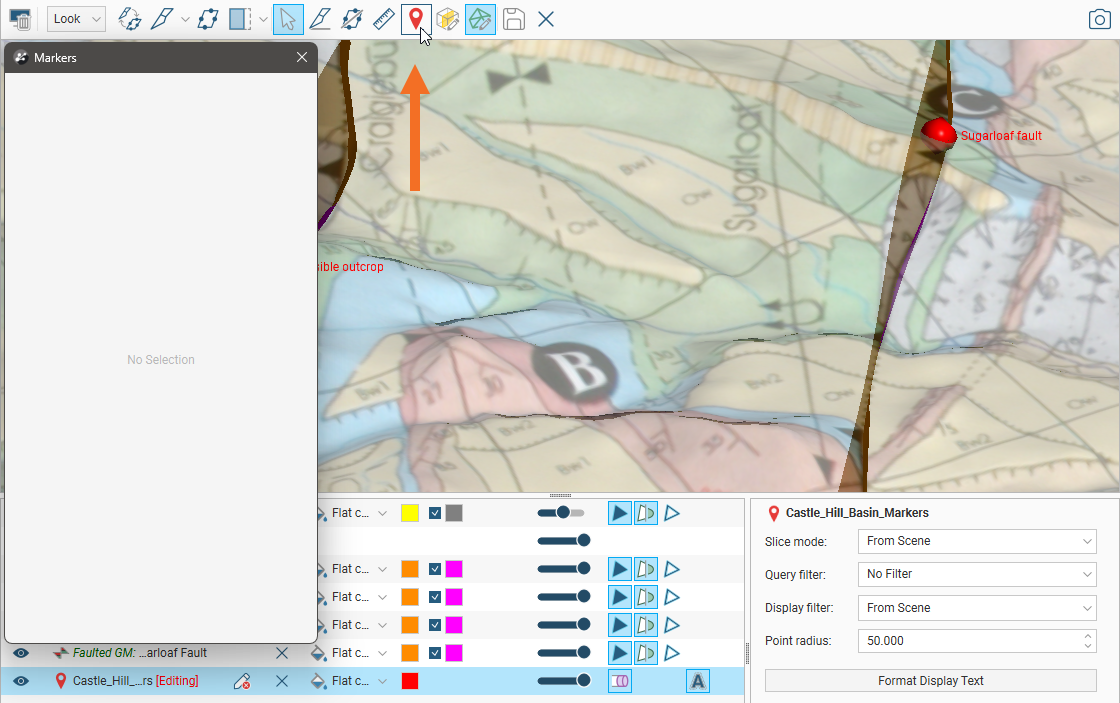Viewport: 1120px width, 703px height.
Task: Open the Query filter dropdown
Action: (978, 574)
